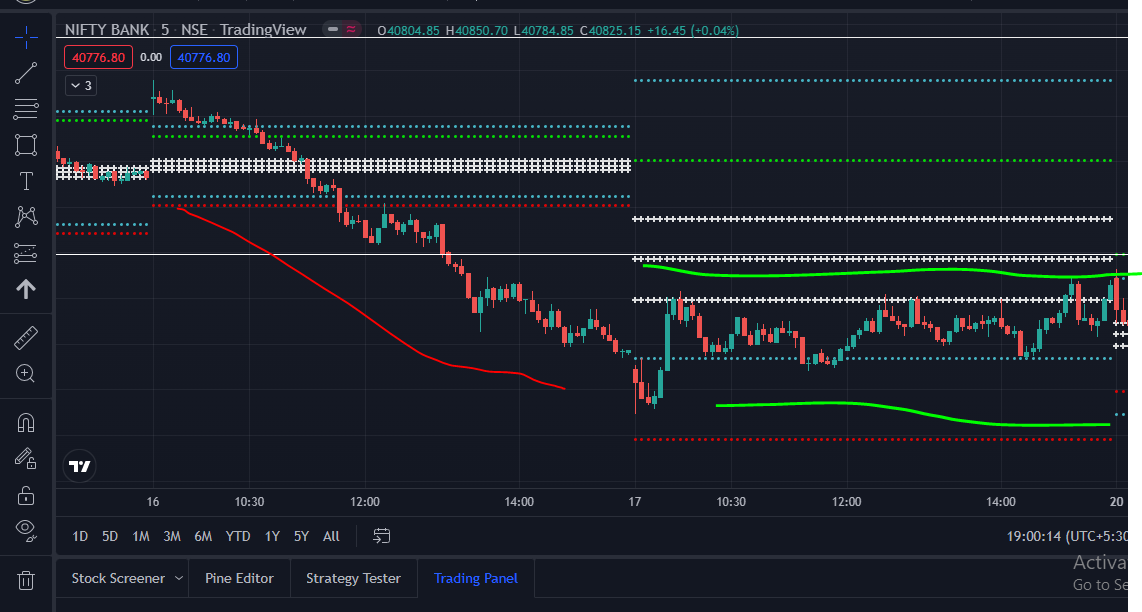Remove drawings with trash icon

[x=25, y=581]
